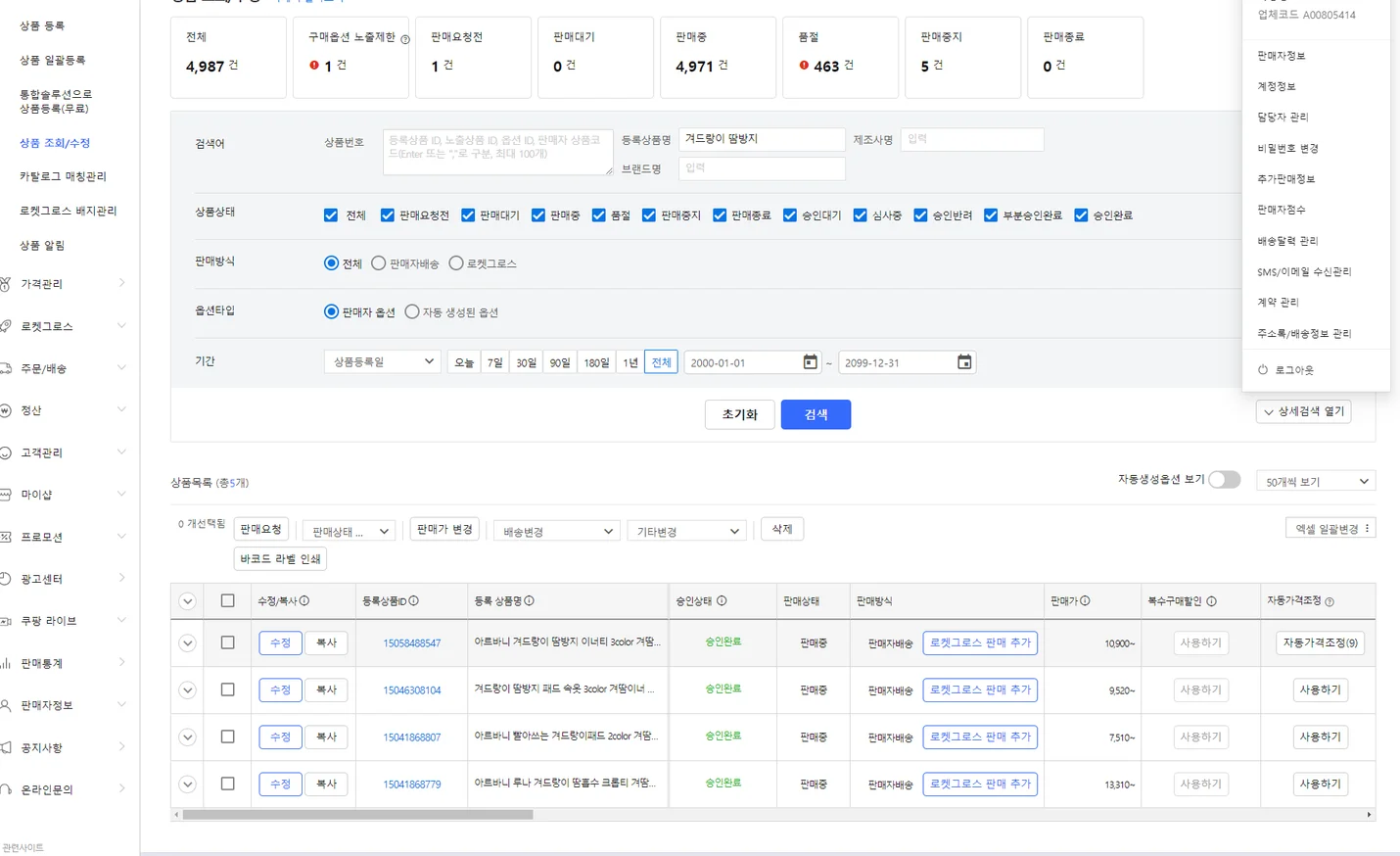Expand row details for product 15041868779

[x=188, y=785]
